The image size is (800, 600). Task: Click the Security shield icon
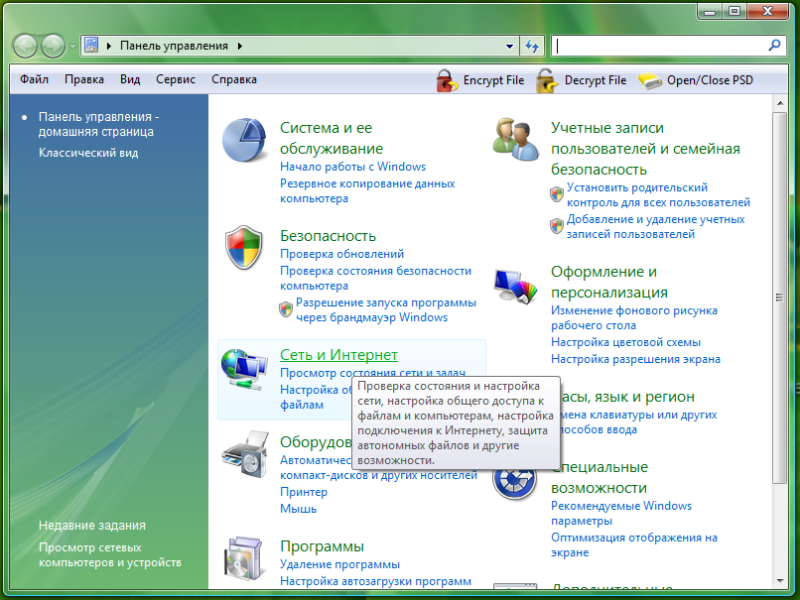(x=244, y=247)
